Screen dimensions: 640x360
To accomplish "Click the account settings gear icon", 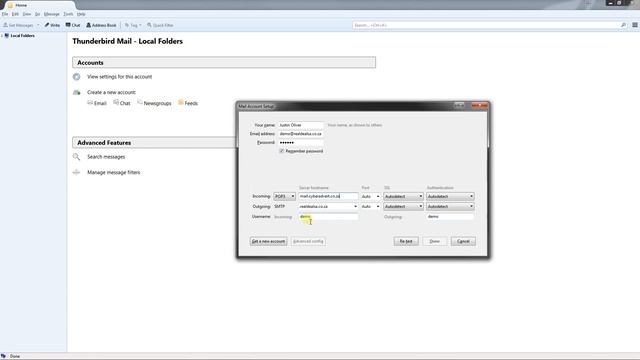I will click(x=76, y=77).
